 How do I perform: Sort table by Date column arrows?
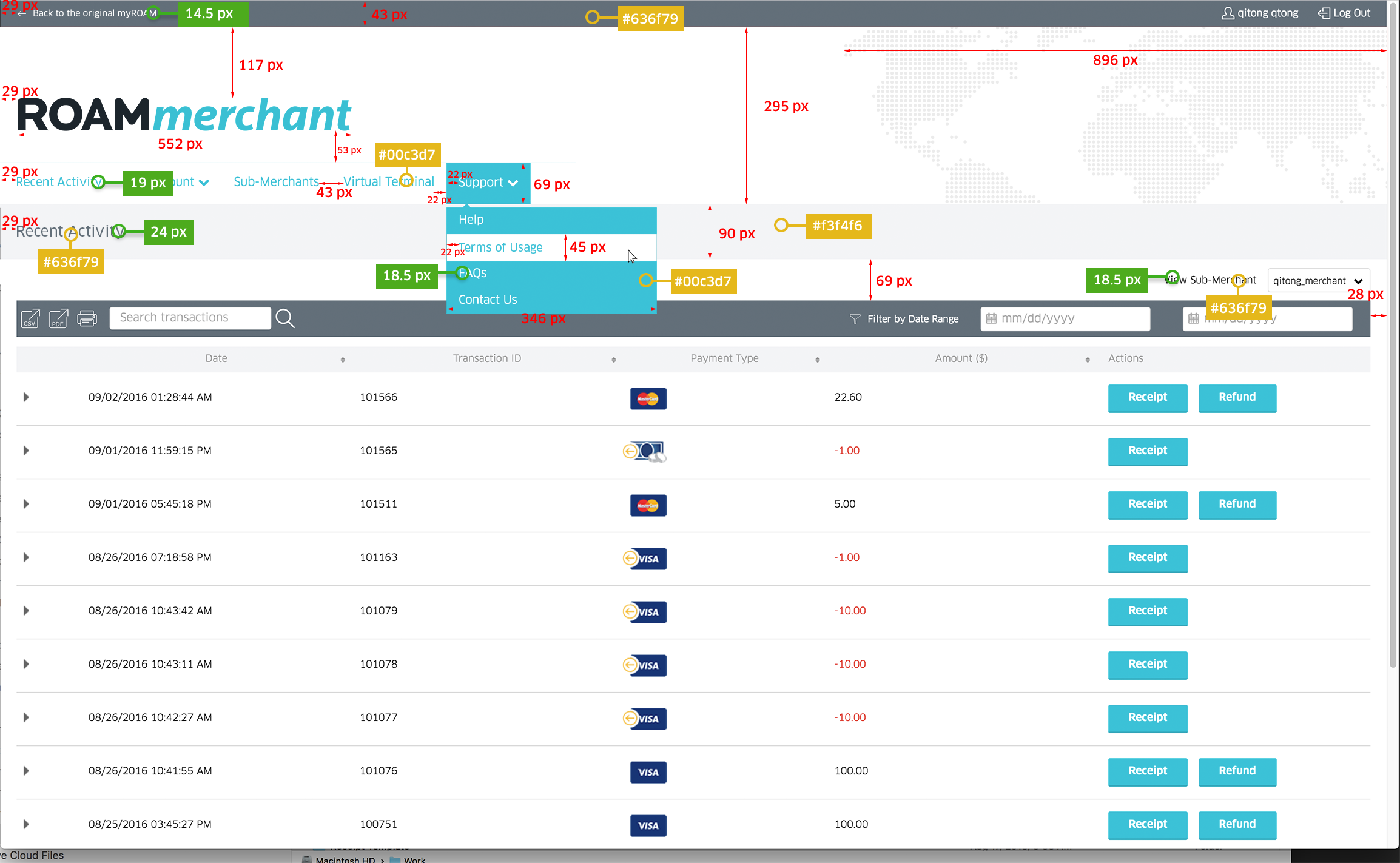coord(343,360)
